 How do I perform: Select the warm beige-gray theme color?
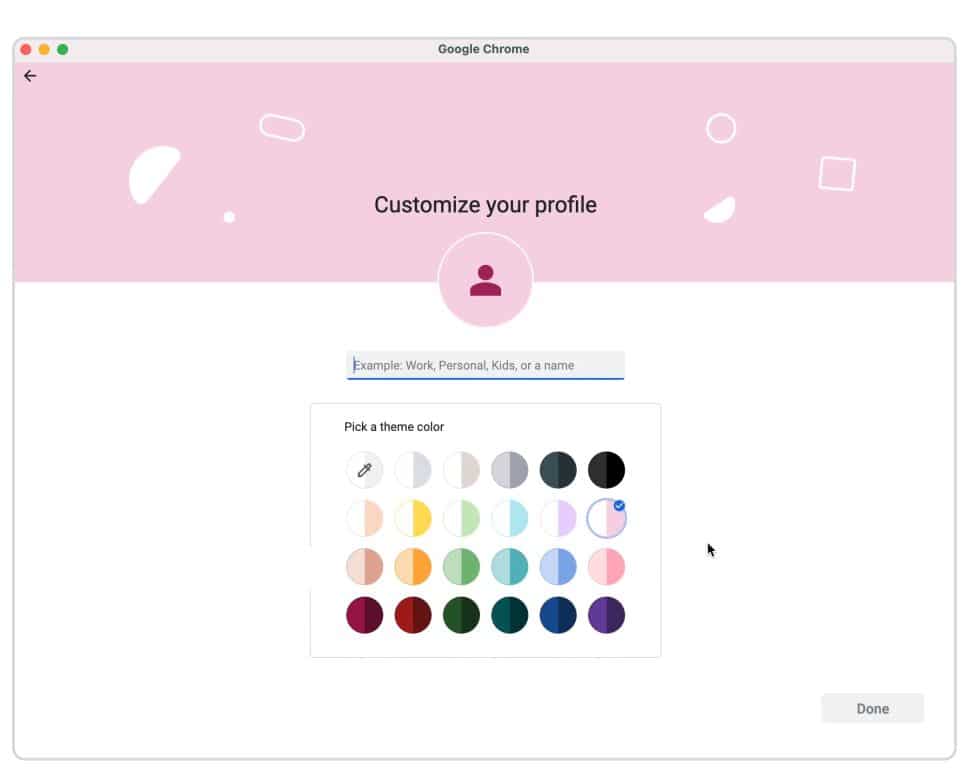click(461, 470)
